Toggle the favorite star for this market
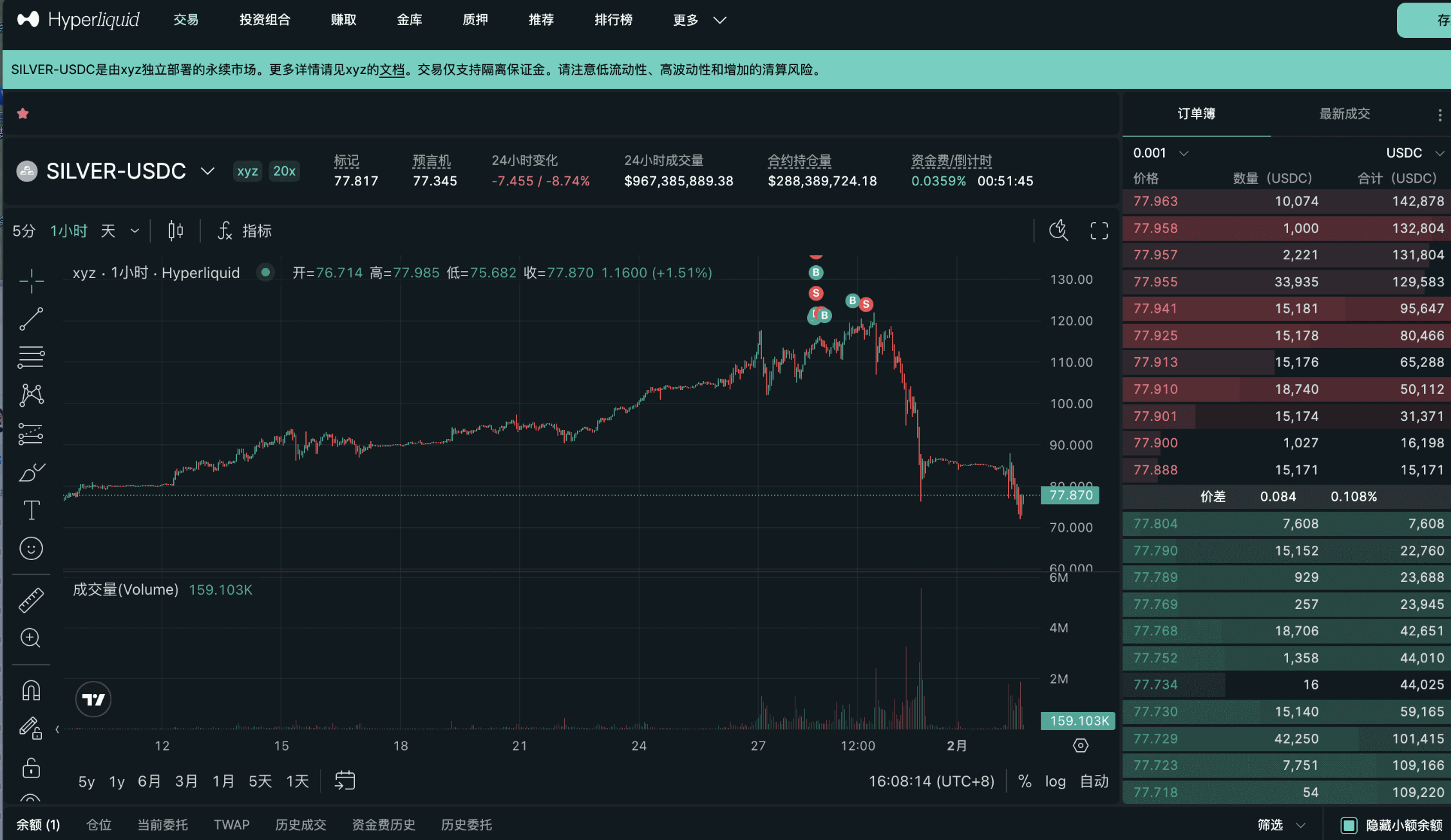 tap(23, 114)
